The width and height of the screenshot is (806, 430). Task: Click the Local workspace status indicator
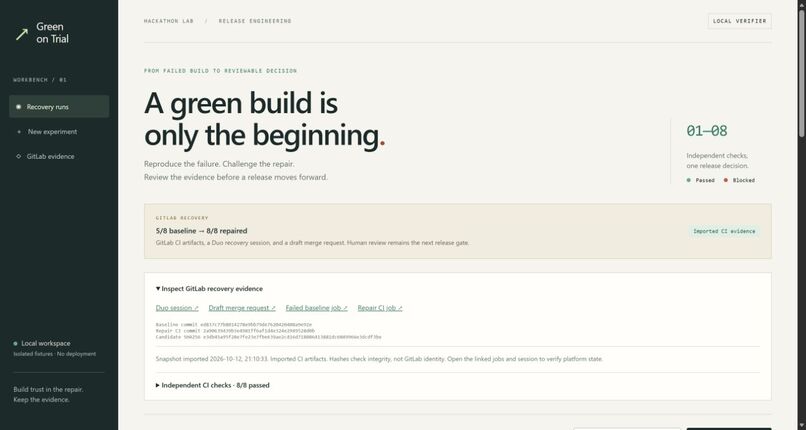tap(42, 343)
